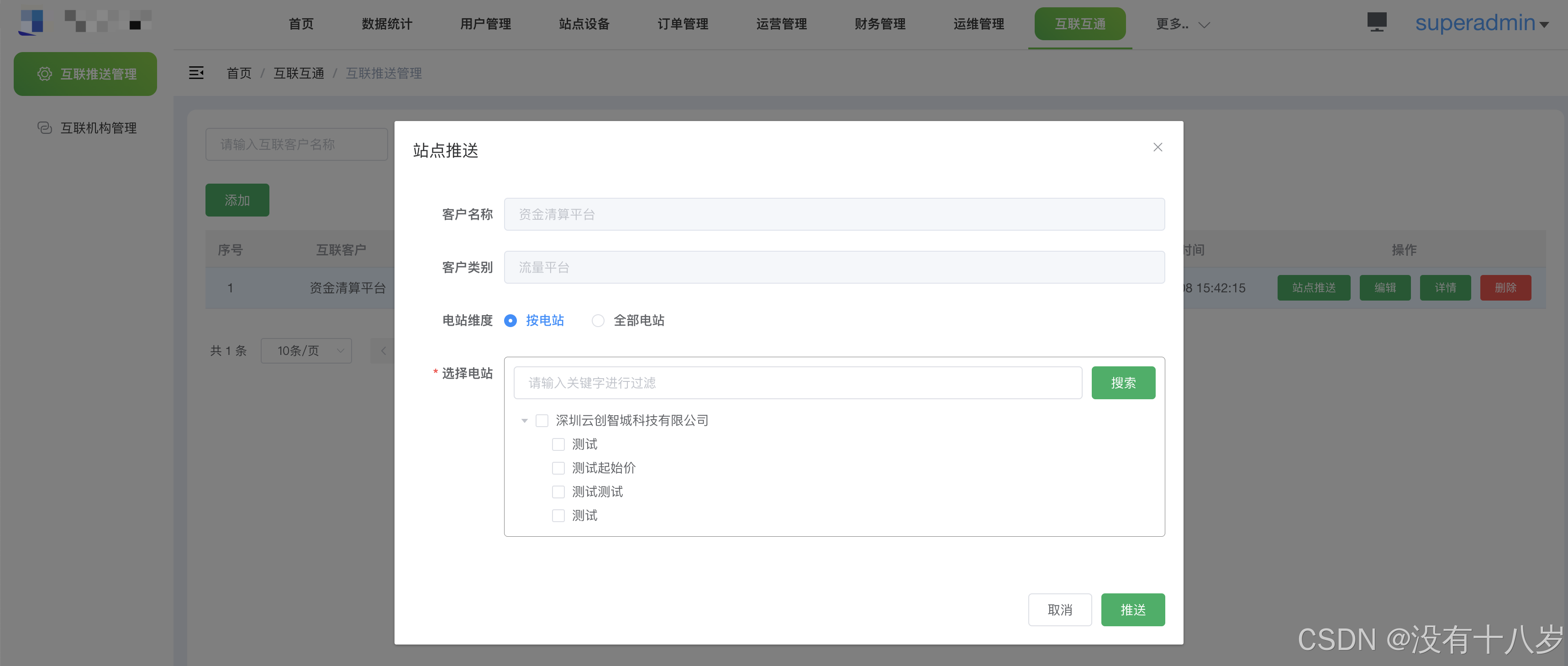Click the logo icon at top left
The image size is (1568, 666).
32,22
